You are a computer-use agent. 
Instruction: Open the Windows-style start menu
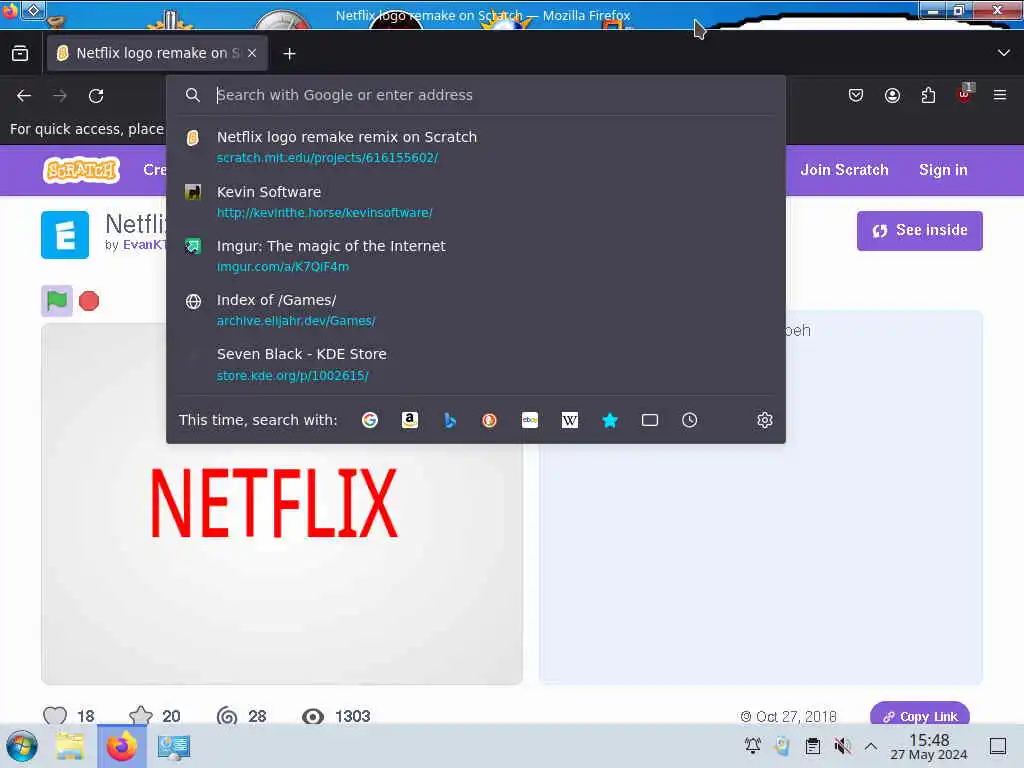[22, 746]
